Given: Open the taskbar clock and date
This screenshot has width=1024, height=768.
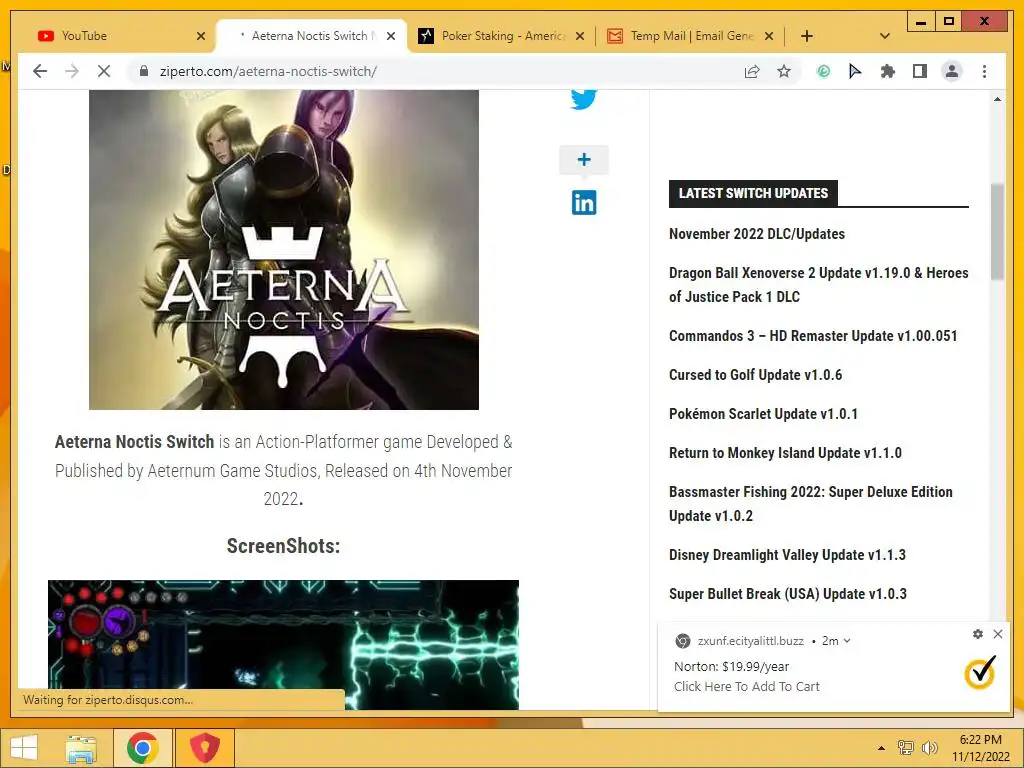Looking at the screenshot, I should (980, 748).
